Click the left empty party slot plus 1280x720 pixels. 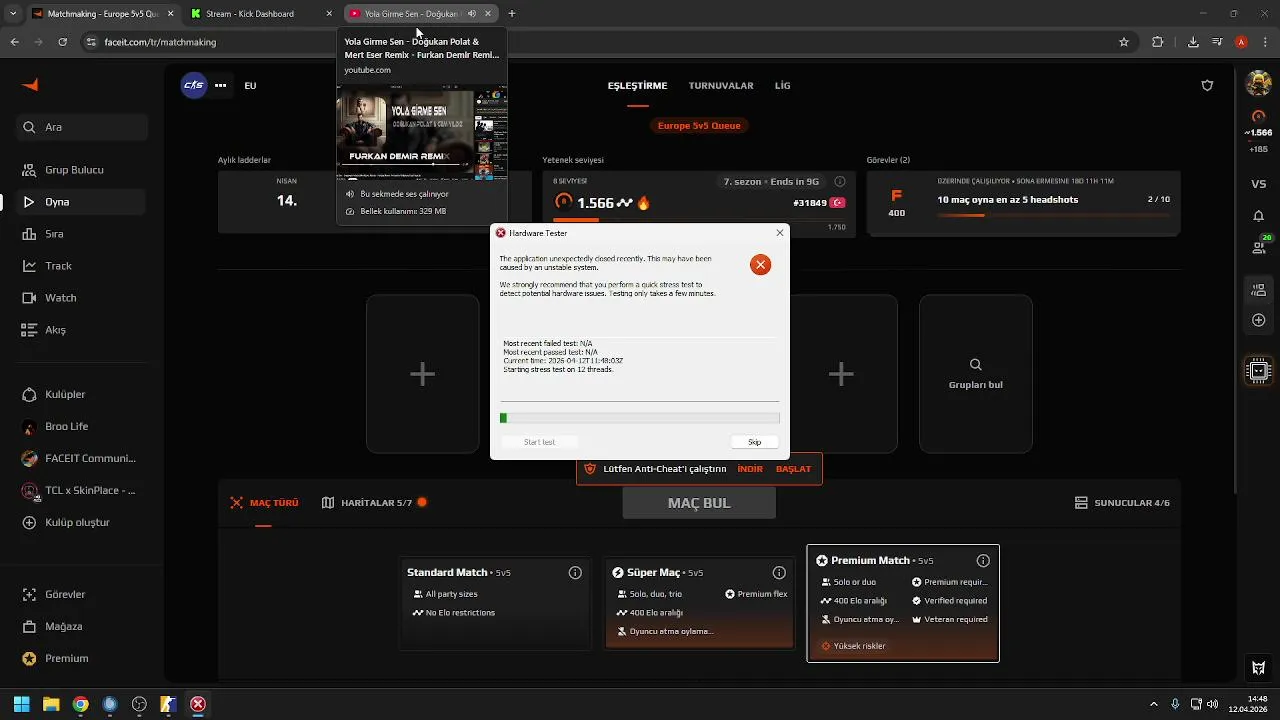pyautogui.click(x=422, y=374)
